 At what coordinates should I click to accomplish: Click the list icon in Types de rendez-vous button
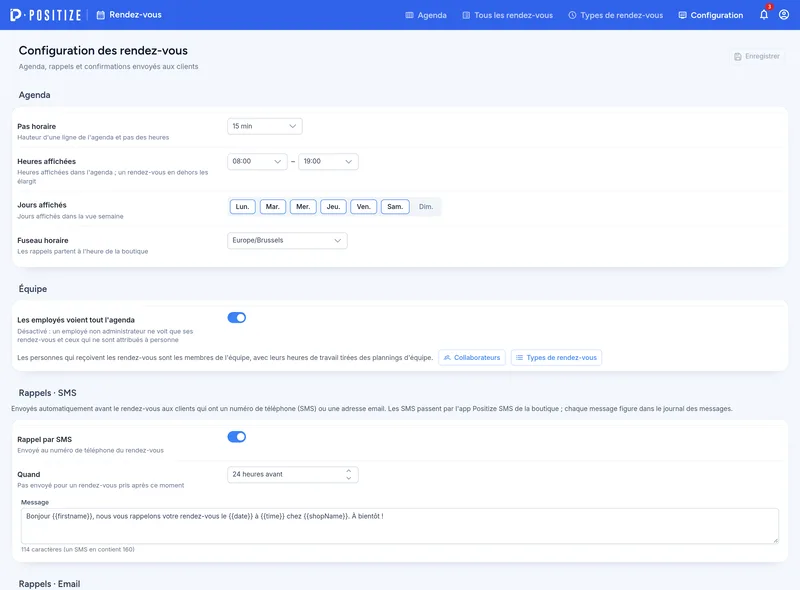coord(519,358)
